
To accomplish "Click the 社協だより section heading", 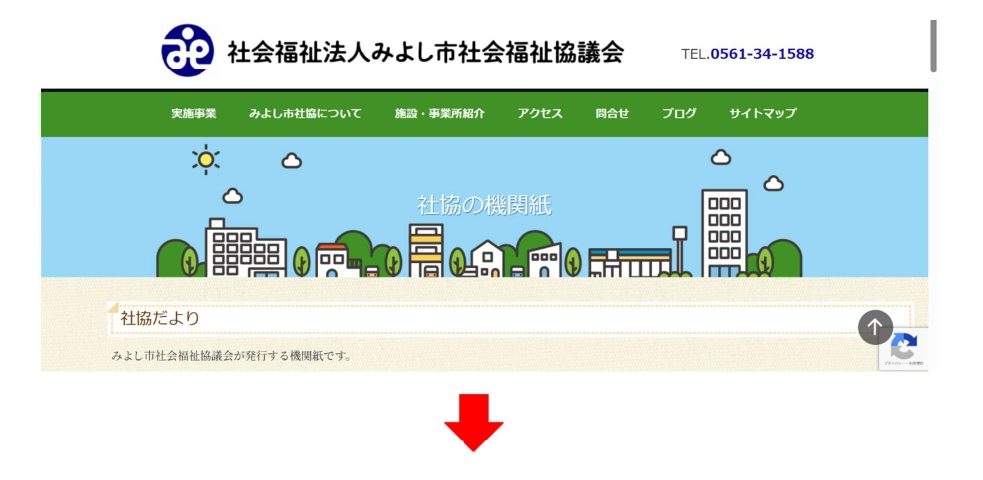I will point(160,319).
